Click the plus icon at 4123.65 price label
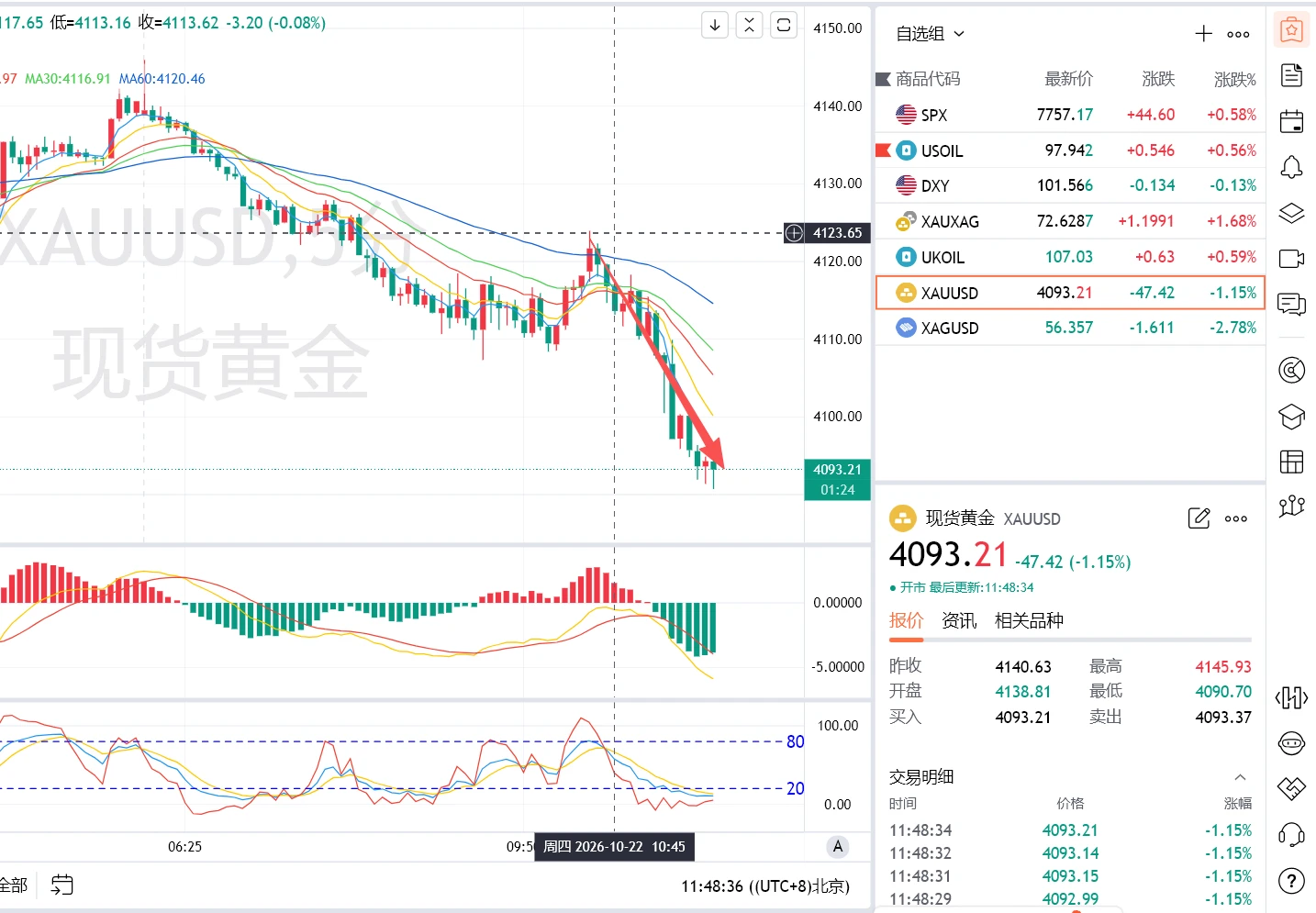This screenshot has width=1316, height=913. pos(794,233)
